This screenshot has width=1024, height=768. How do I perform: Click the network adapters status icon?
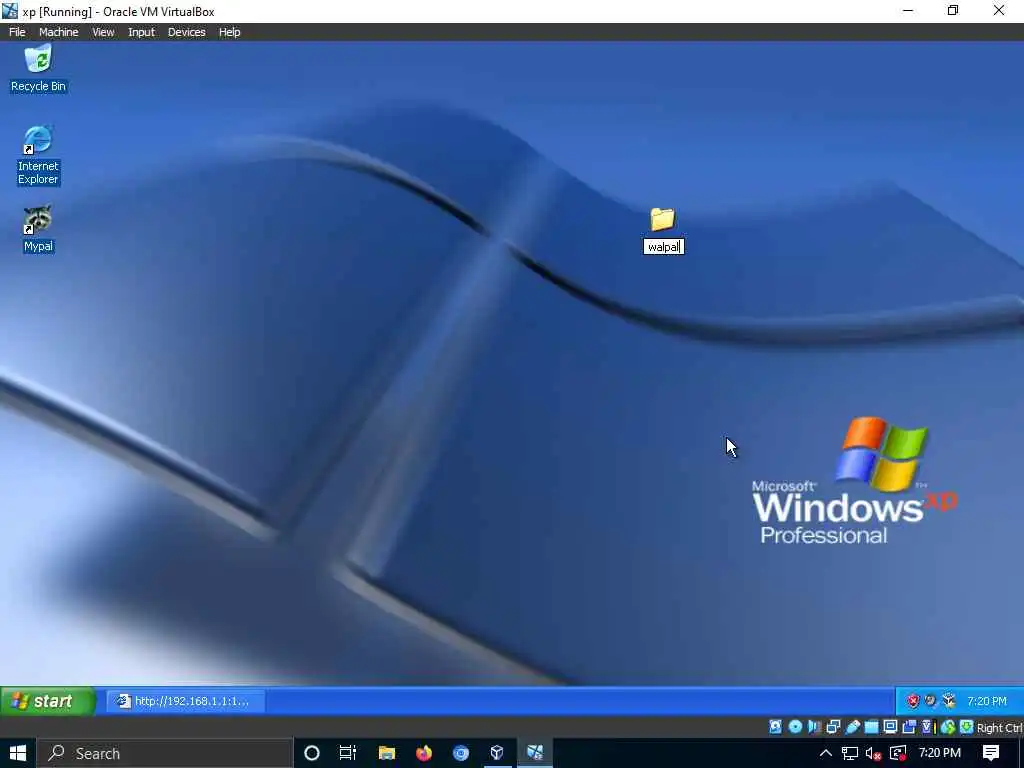tap(833, 727)
